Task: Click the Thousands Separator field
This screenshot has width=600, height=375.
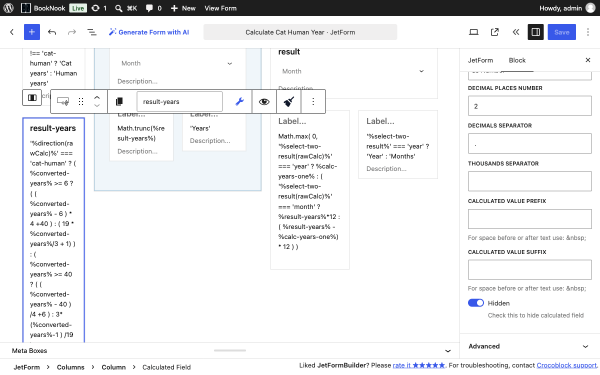Action: coord(530,181)
